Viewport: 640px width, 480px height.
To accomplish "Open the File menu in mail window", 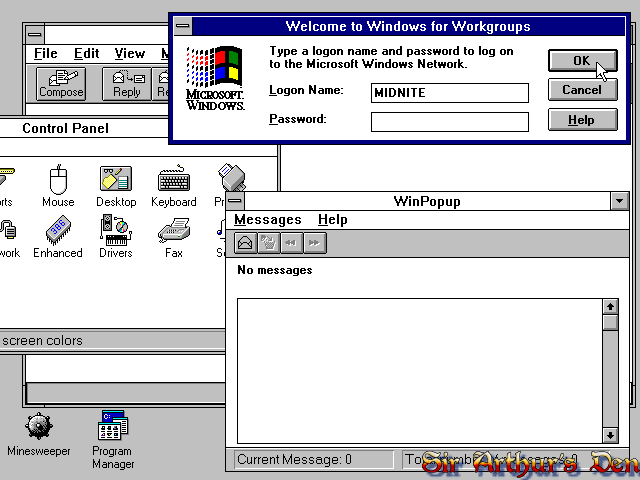I will pos(45,53).
